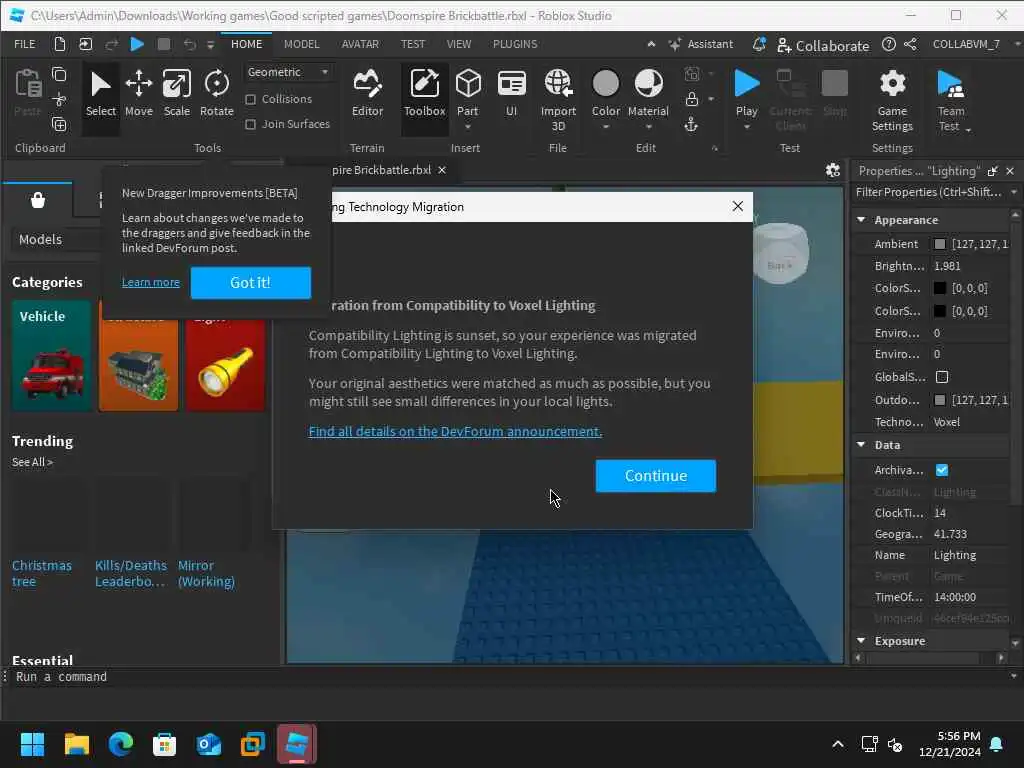Click the Got it! button
This screenshot has height=768, width=1024.
[x=250, y=282]
